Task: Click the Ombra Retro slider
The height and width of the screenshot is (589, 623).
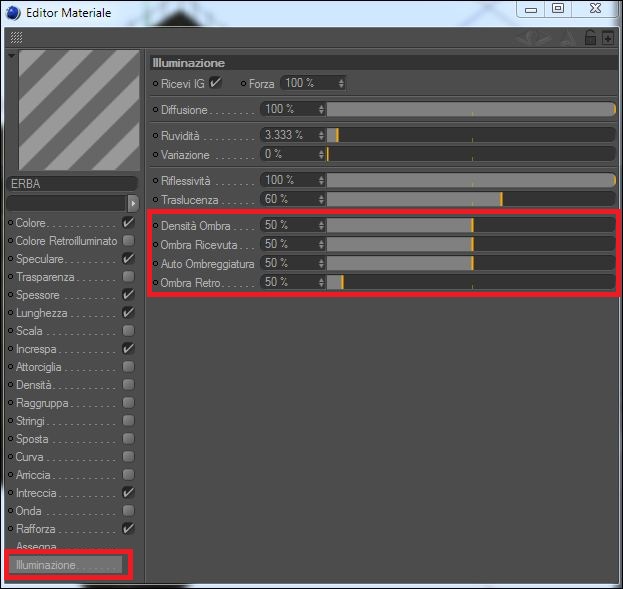Action: point(471,282)
